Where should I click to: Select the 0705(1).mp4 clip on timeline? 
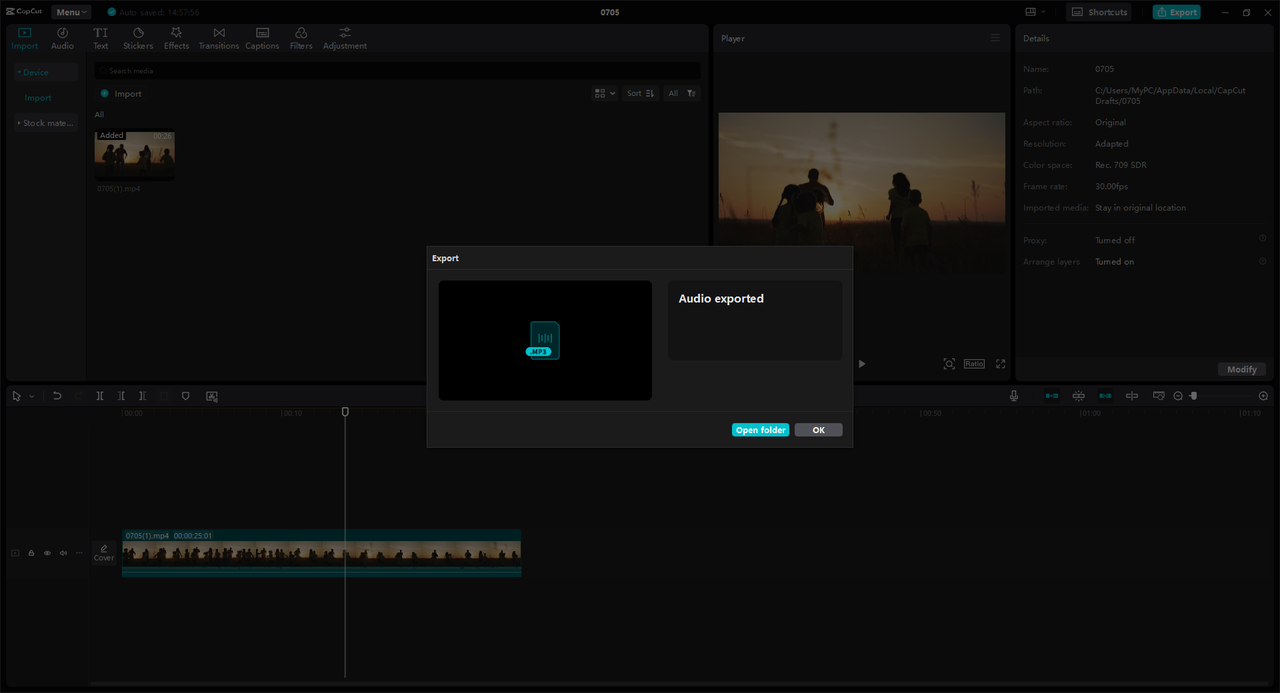pyautogui.click(x=321, y=553)
